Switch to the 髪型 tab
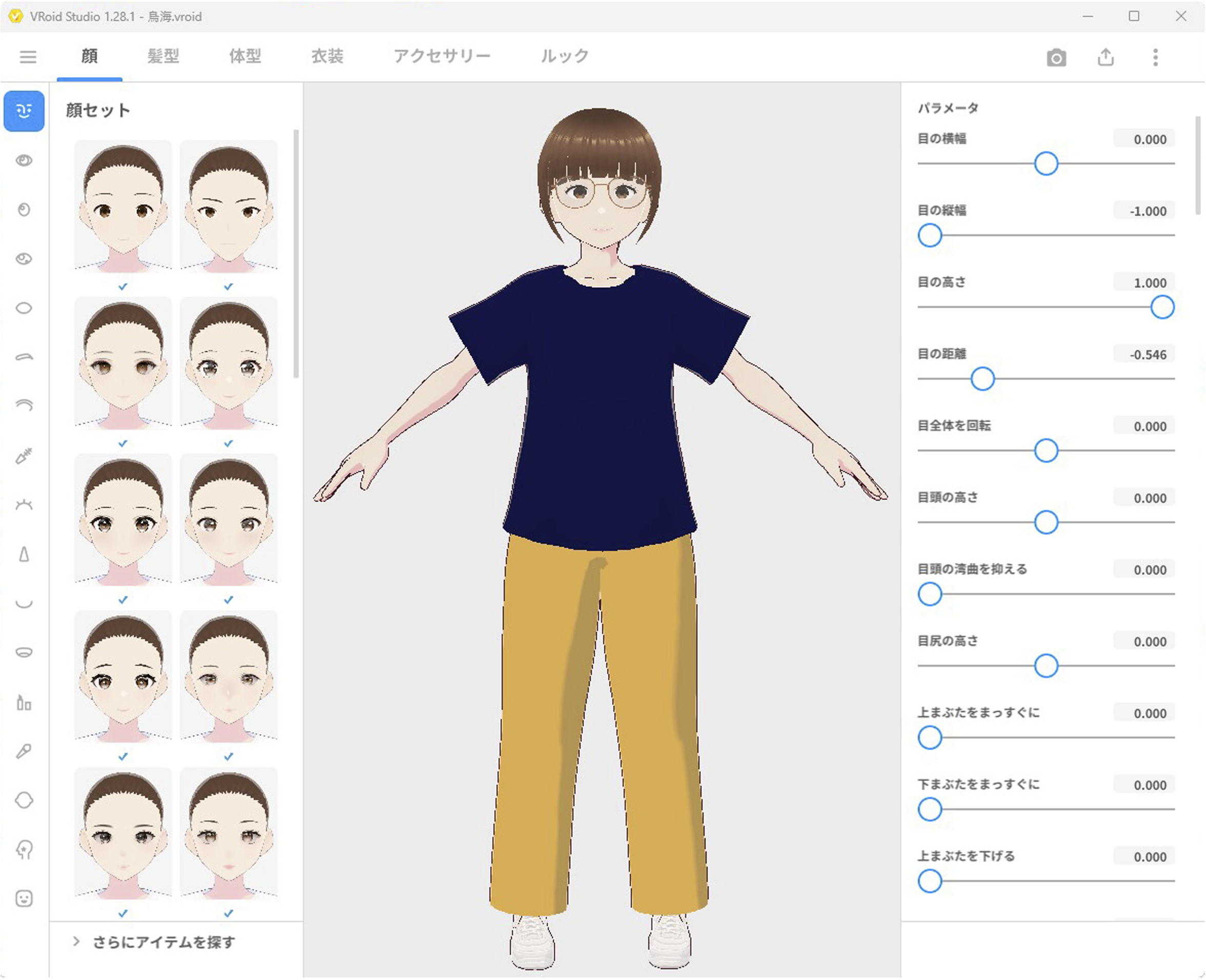This screenshot has height=980, width=1206. (x=163, y=56)
